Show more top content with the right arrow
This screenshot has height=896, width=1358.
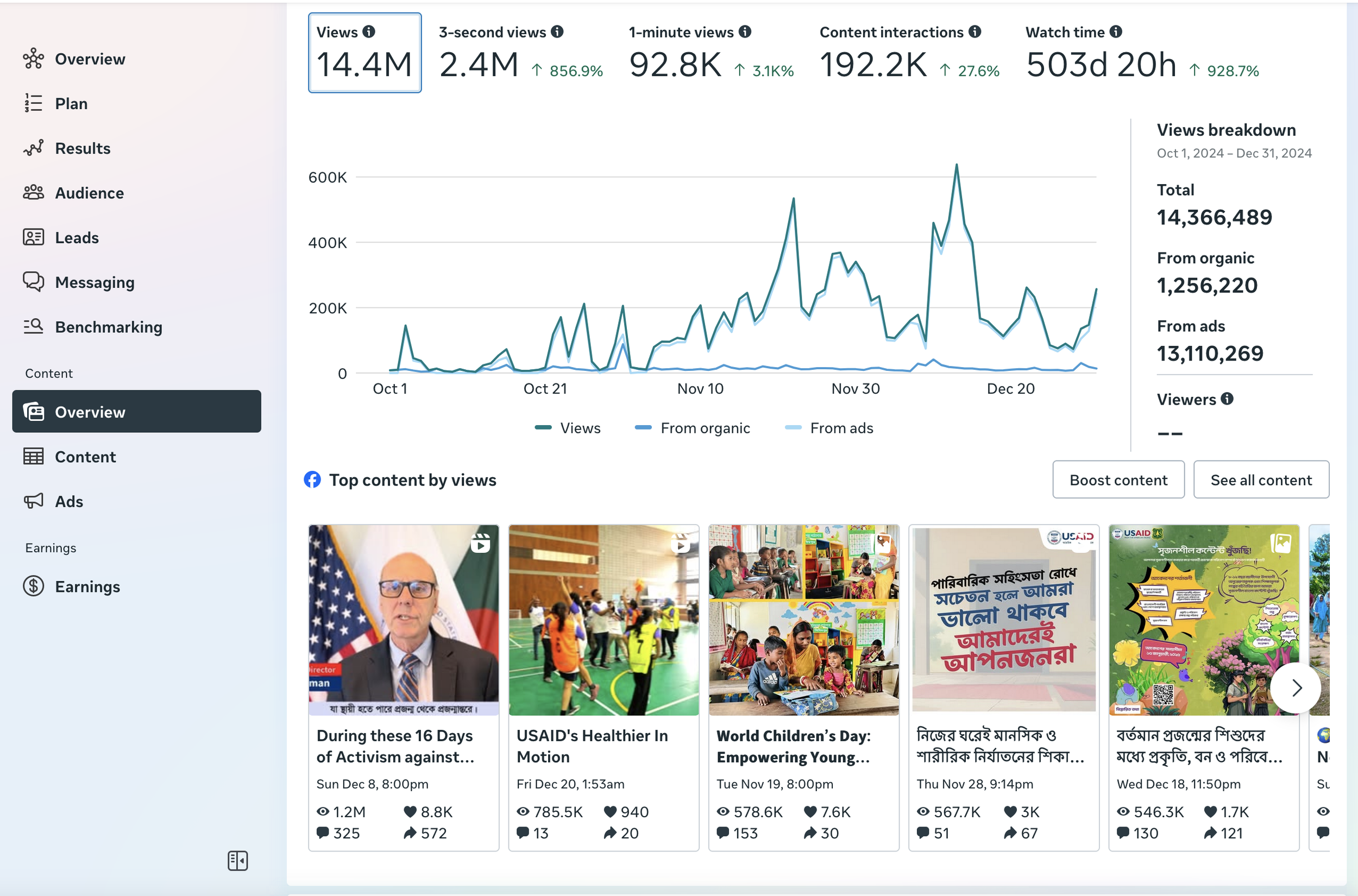click(1296, 687)
